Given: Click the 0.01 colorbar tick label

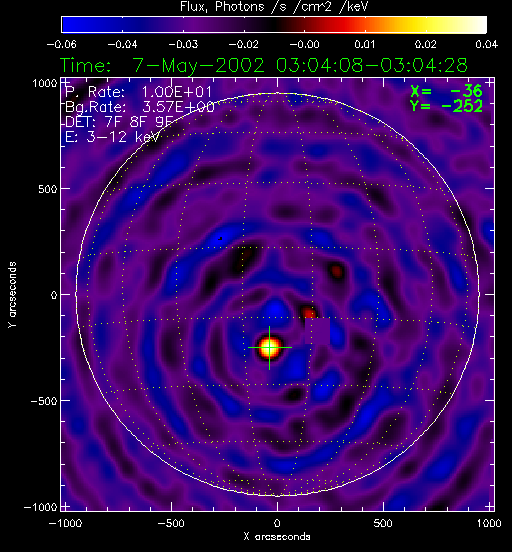Looking at the screenshot, I should 364,44.
